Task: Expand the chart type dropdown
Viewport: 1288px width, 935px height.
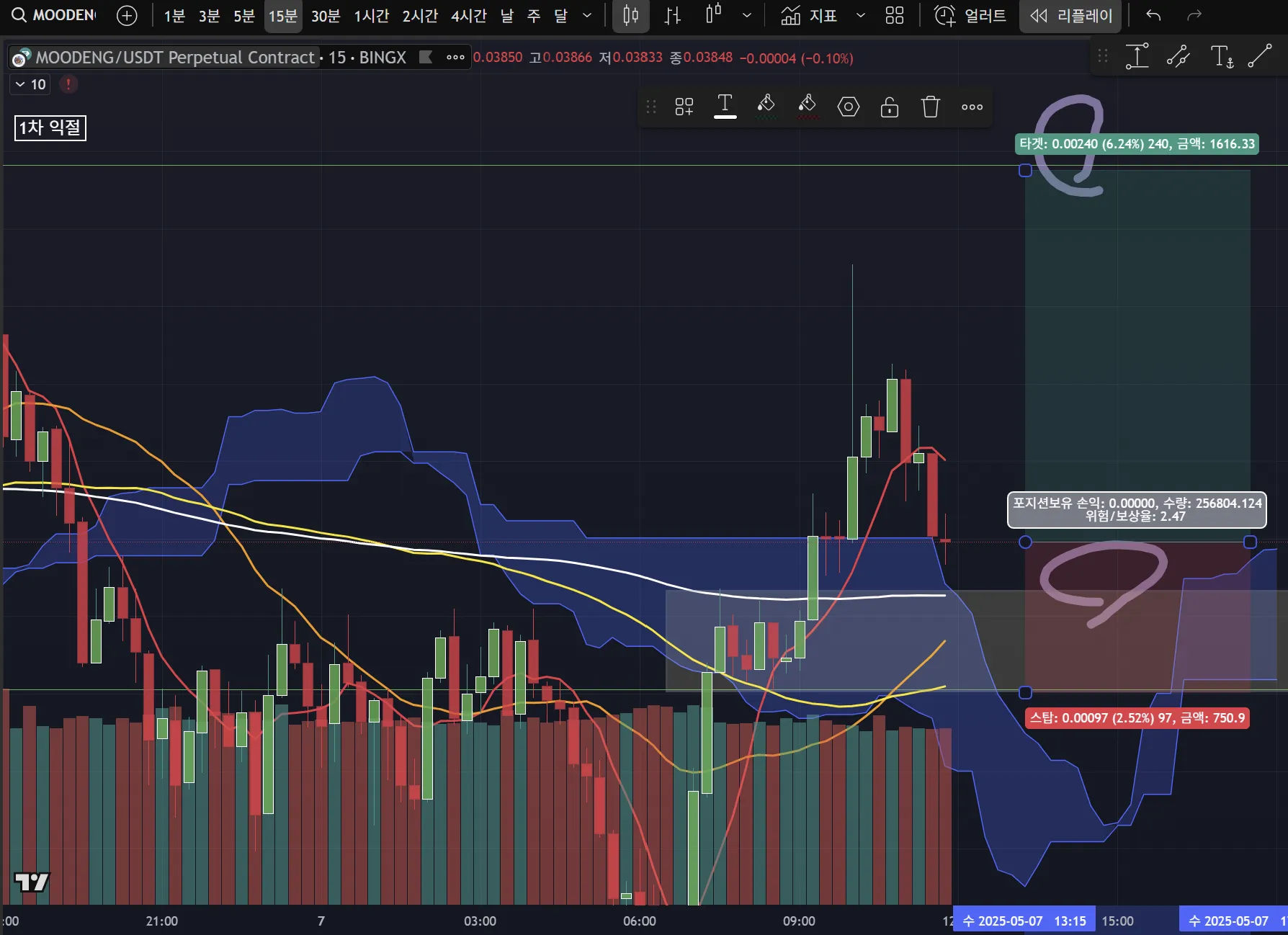Action: click(747, 16)
